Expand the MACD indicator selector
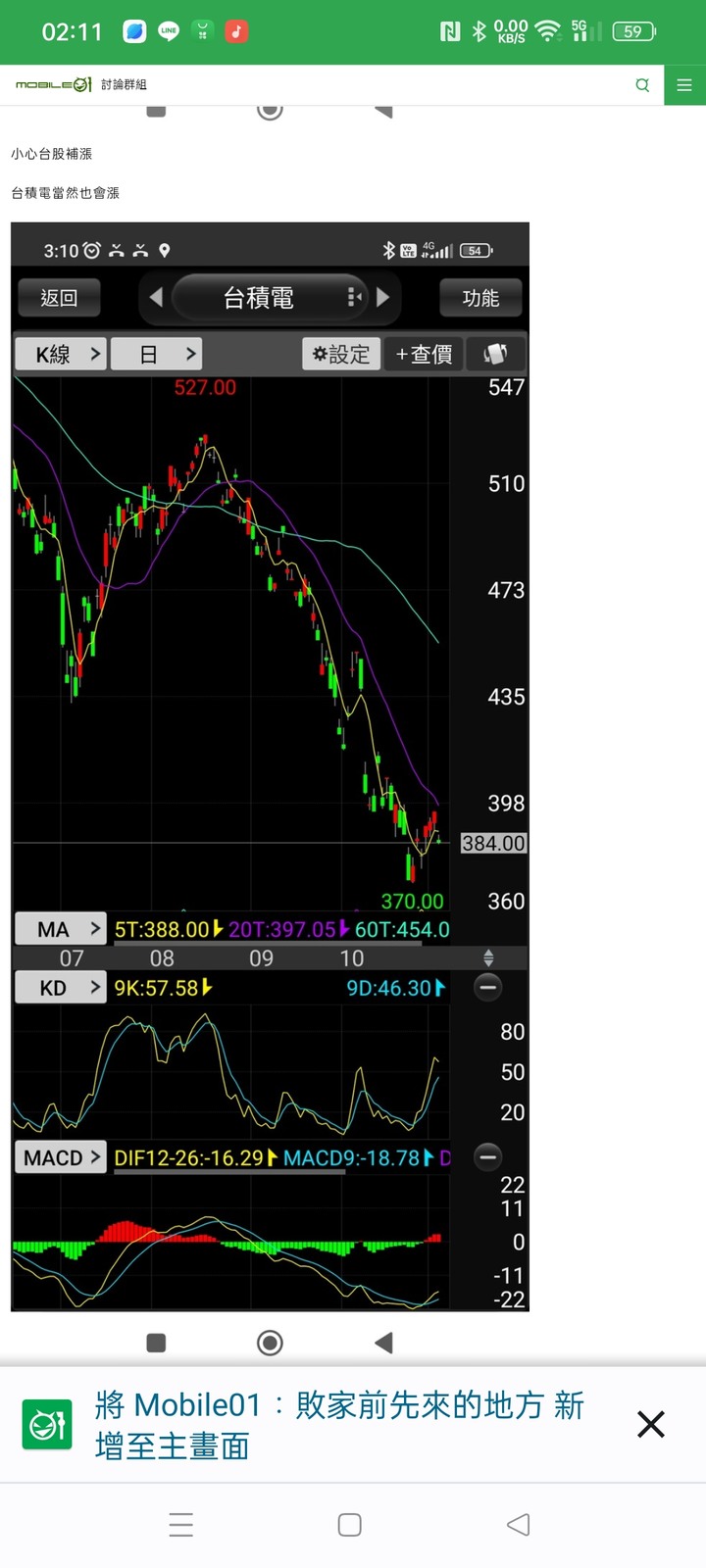 pyautogui.click(x=60, y=1157)
